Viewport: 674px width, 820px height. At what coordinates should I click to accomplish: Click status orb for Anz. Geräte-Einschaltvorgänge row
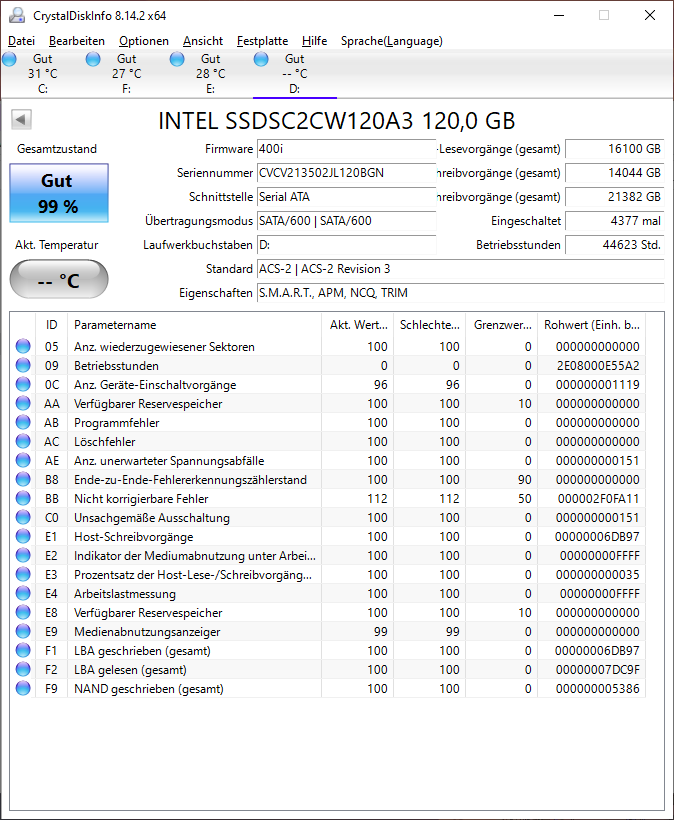(x=23, y=384)
